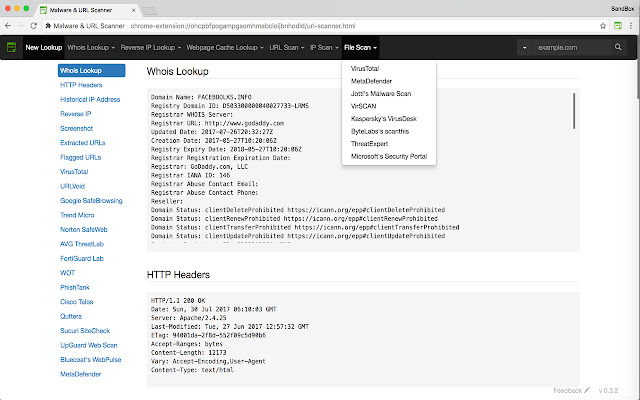This screenshot has height=400, width=640.
Task: Expand the Webpage Cache Lookup dropdown
Action: coord(225,47)
